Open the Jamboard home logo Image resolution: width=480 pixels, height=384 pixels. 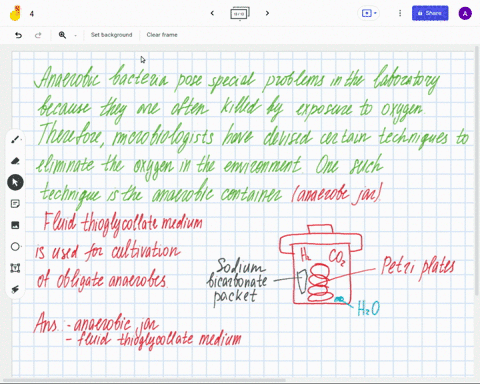coord(15,14)
